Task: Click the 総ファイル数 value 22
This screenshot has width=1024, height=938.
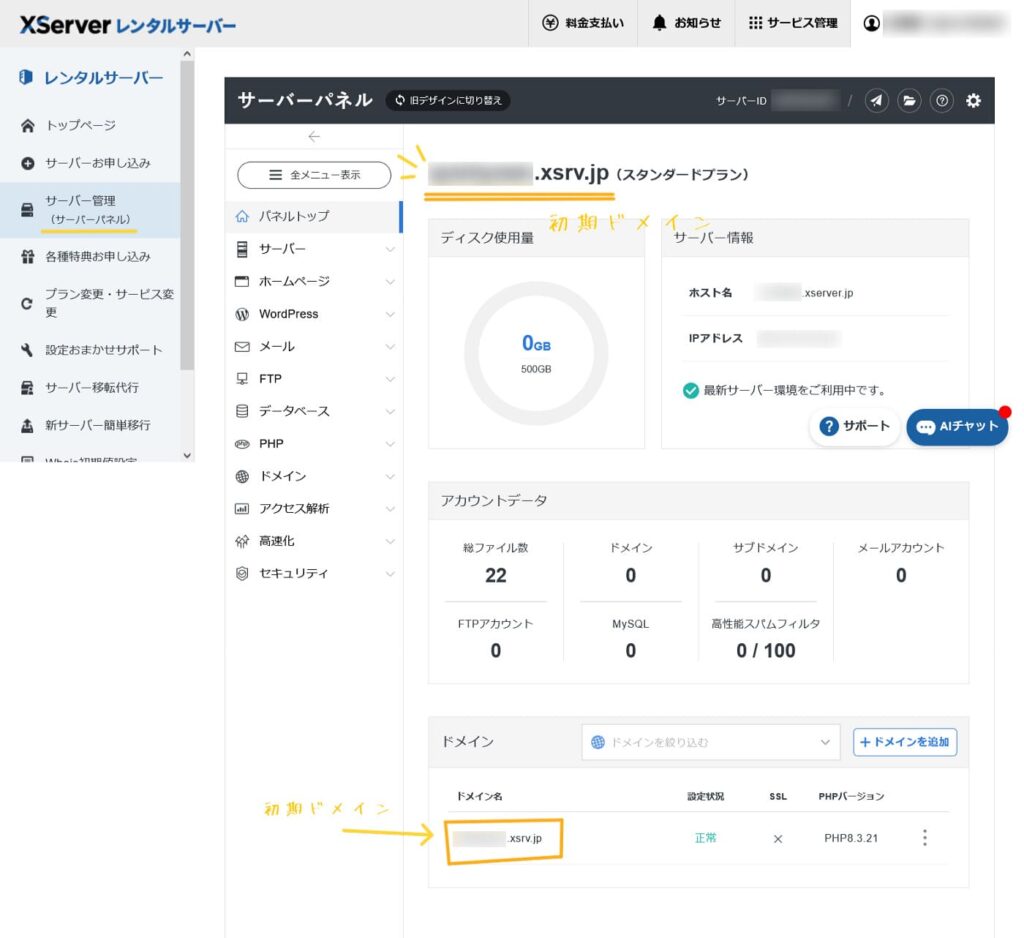Action: tap(496, 575)
